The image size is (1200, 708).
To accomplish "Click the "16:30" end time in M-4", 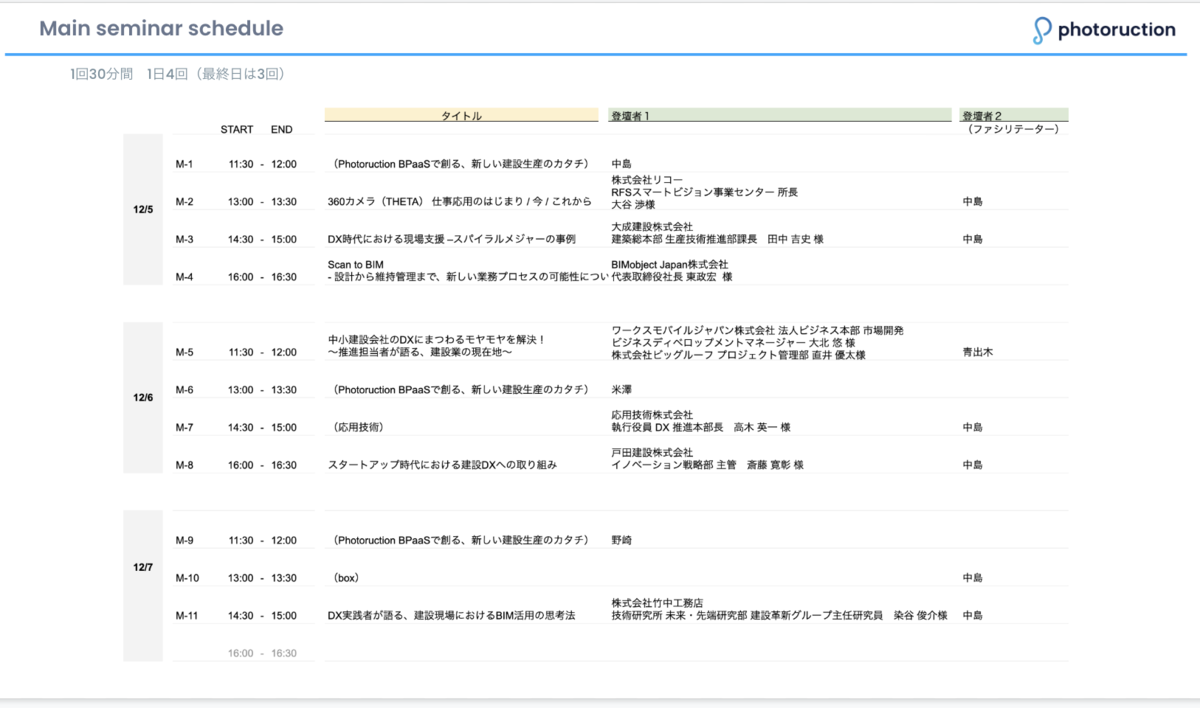I will coord(283,277).
